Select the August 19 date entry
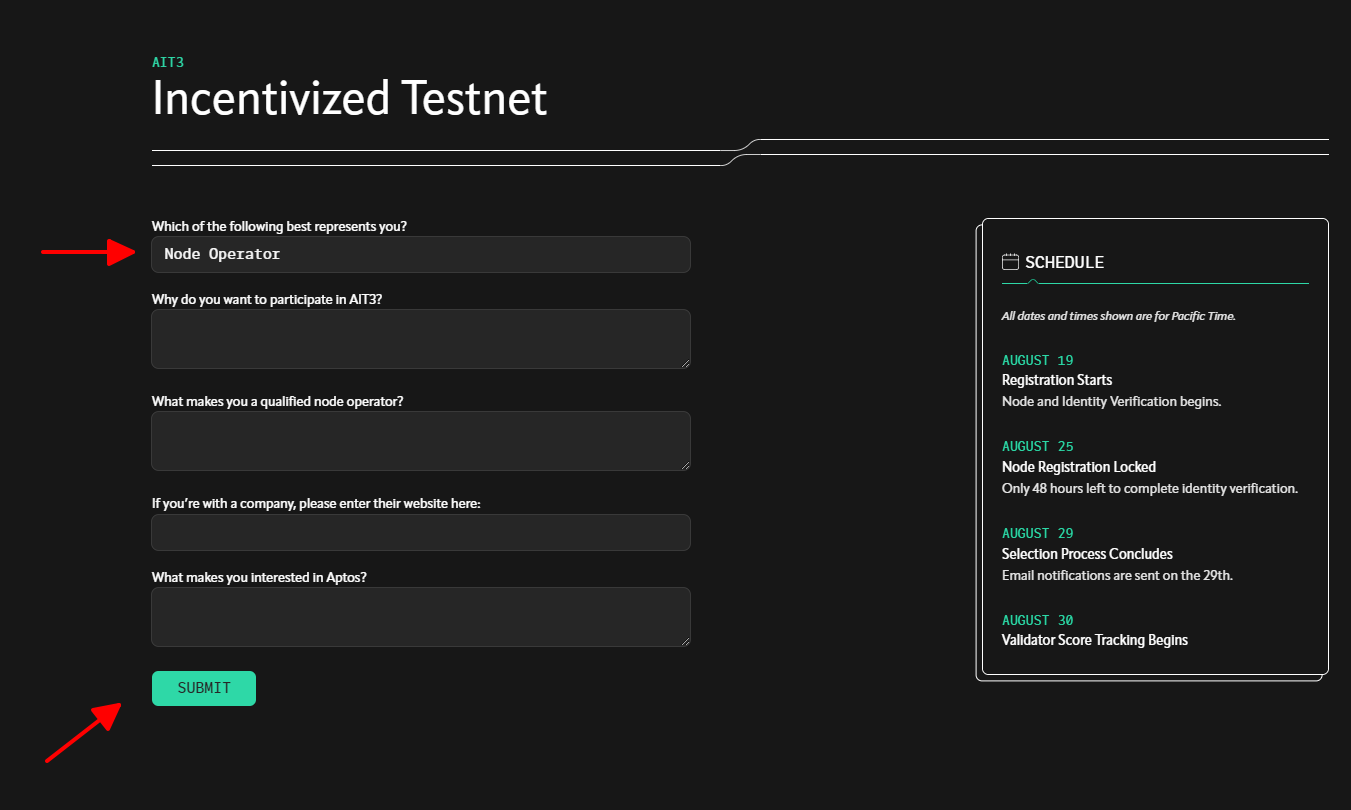This screenshot has width=1351, height=810. pyautogui.click(x=1037, y=360)
